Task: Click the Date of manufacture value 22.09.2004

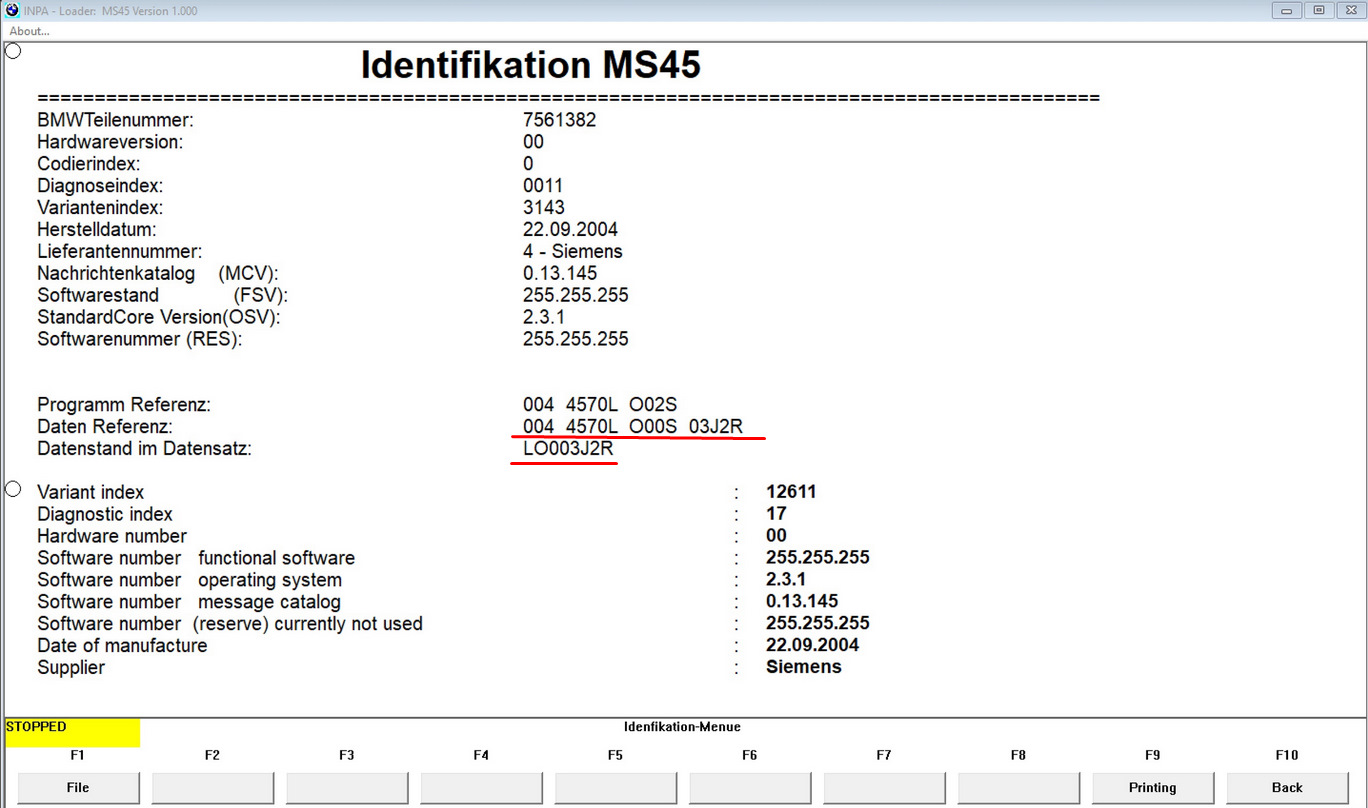Action: [x=812, y=645]
